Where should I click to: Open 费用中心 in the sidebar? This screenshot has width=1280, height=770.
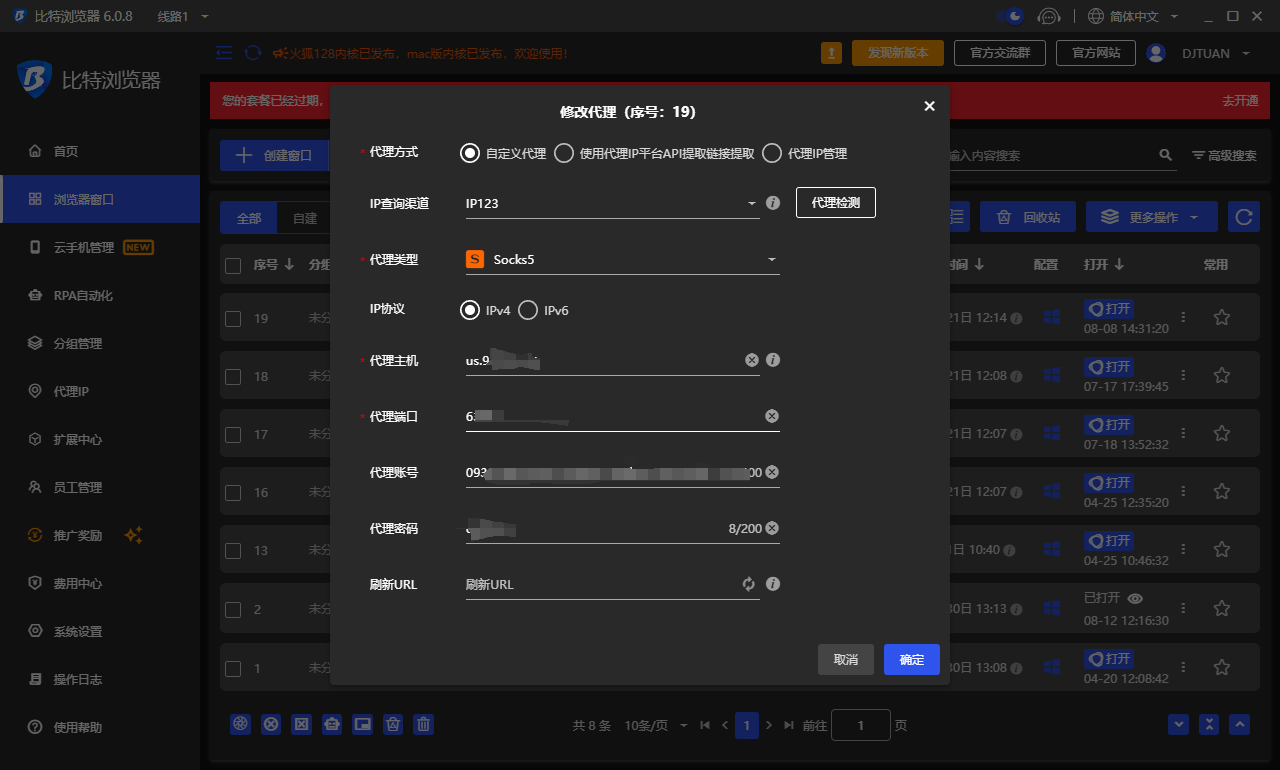(100, 583)
